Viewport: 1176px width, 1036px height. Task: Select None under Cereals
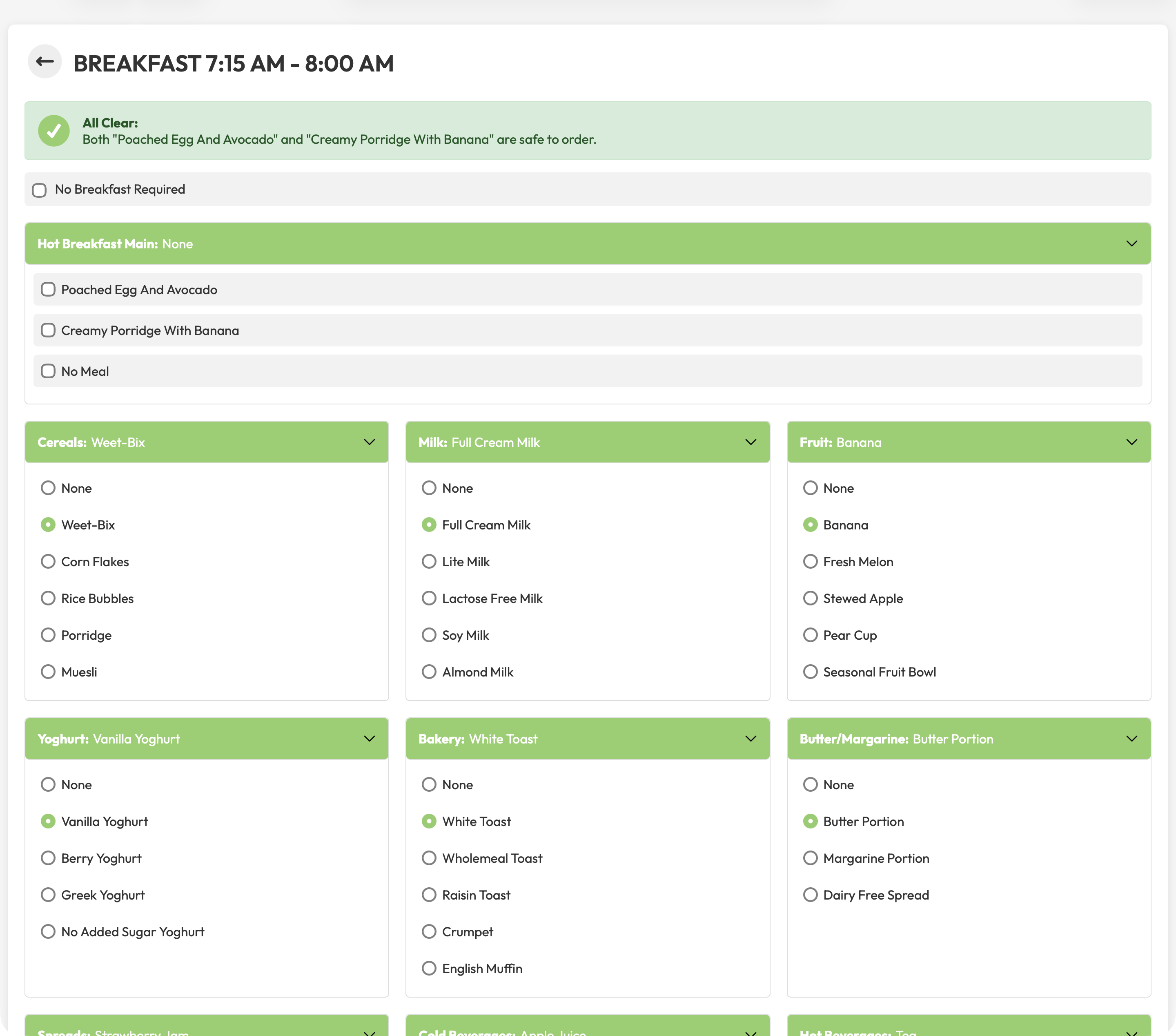48,488
